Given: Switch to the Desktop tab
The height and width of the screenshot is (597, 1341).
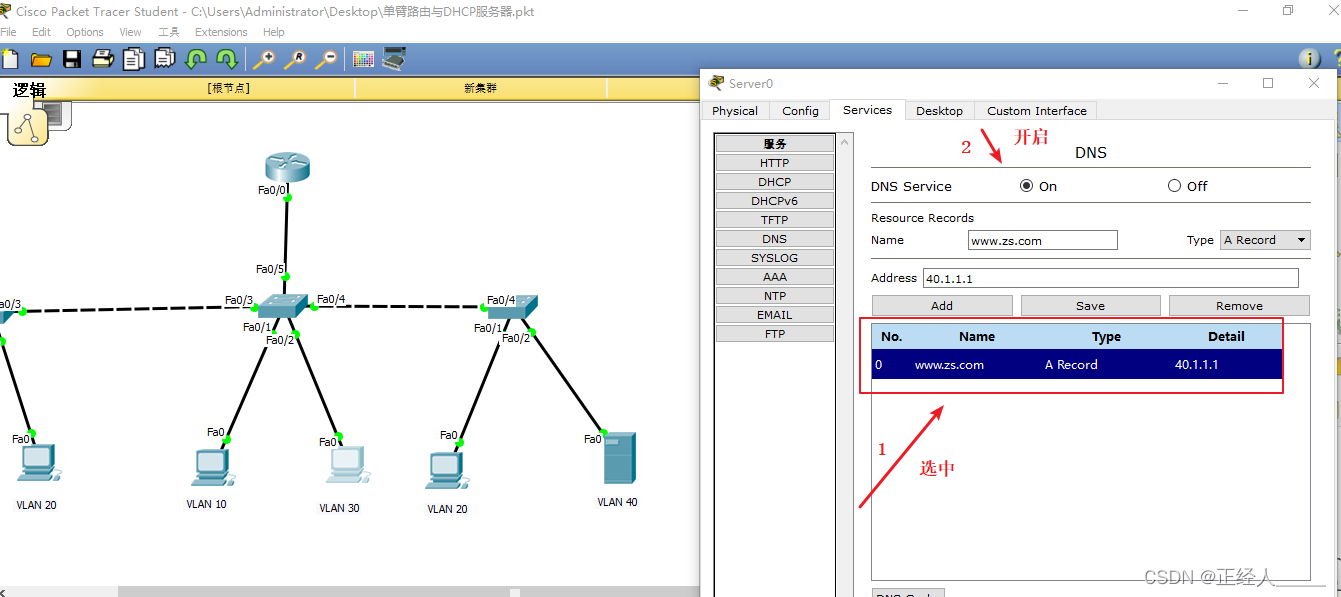Looking at the screenshot, I should click(940, 110).
